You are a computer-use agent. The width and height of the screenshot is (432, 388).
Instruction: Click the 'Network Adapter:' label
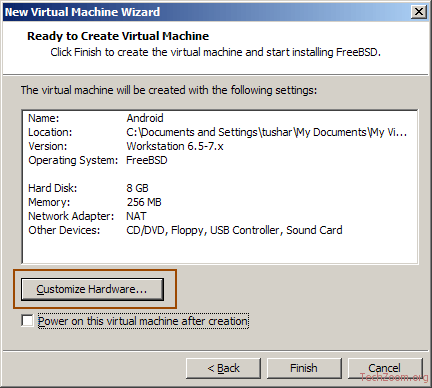[71, 216]
